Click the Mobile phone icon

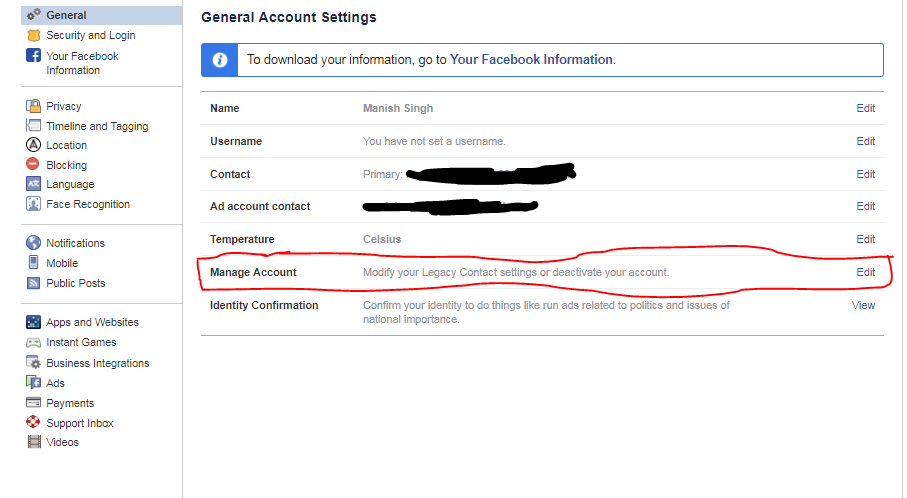pos(34,263)
